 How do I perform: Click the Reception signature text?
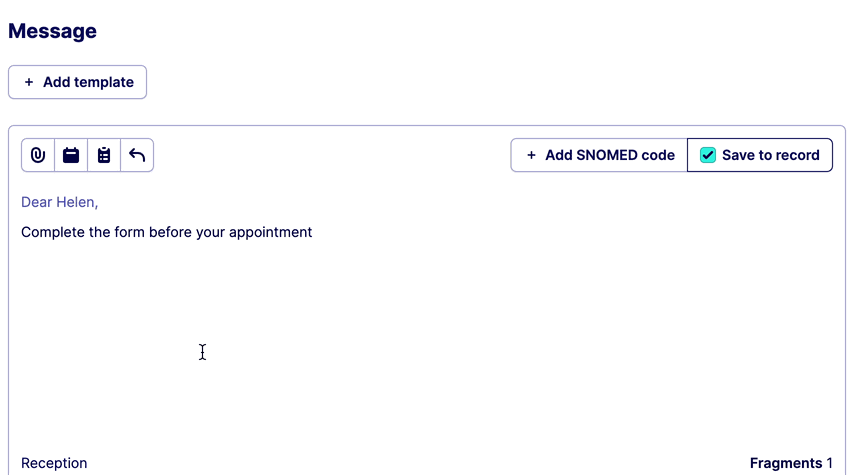pyautogui.click(x=54, y=463)
